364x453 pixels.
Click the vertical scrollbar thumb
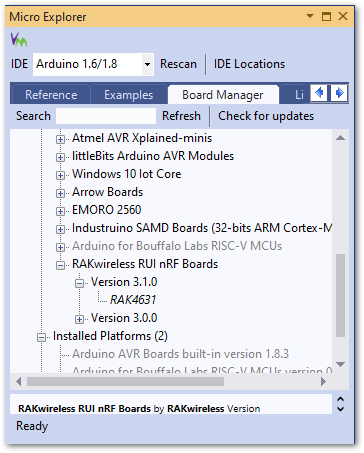[x=340, y=296]
